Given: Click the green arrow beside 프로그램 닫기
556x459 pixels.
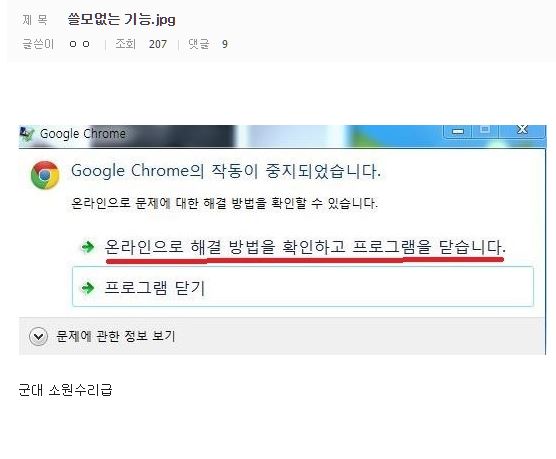Looking at the screenshot, I should [87, 288].
